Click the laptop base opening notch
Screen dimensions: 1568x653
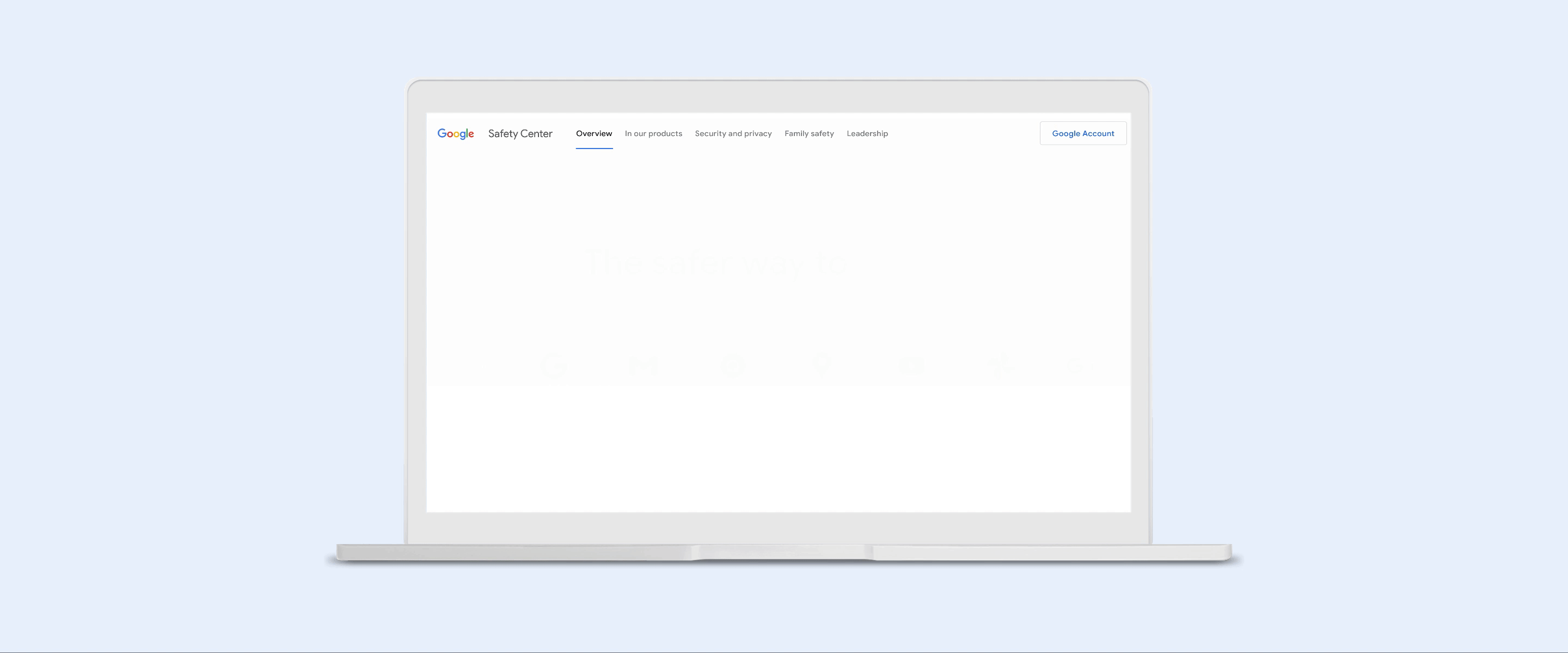(x=783, y=551)
